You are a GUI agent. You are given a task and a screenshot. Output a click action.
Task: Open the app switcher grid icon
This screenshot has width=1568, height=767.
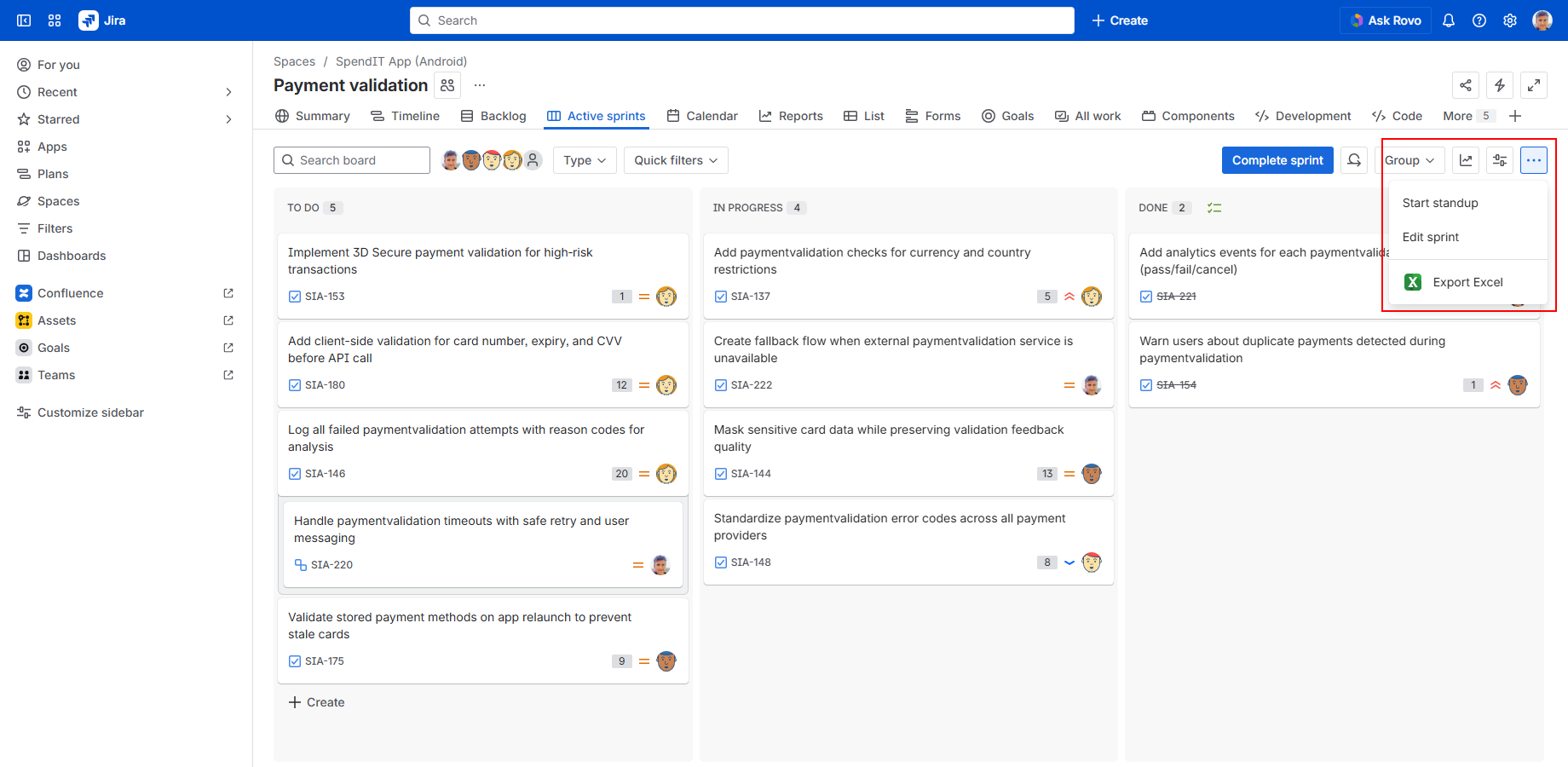(55, 20)
